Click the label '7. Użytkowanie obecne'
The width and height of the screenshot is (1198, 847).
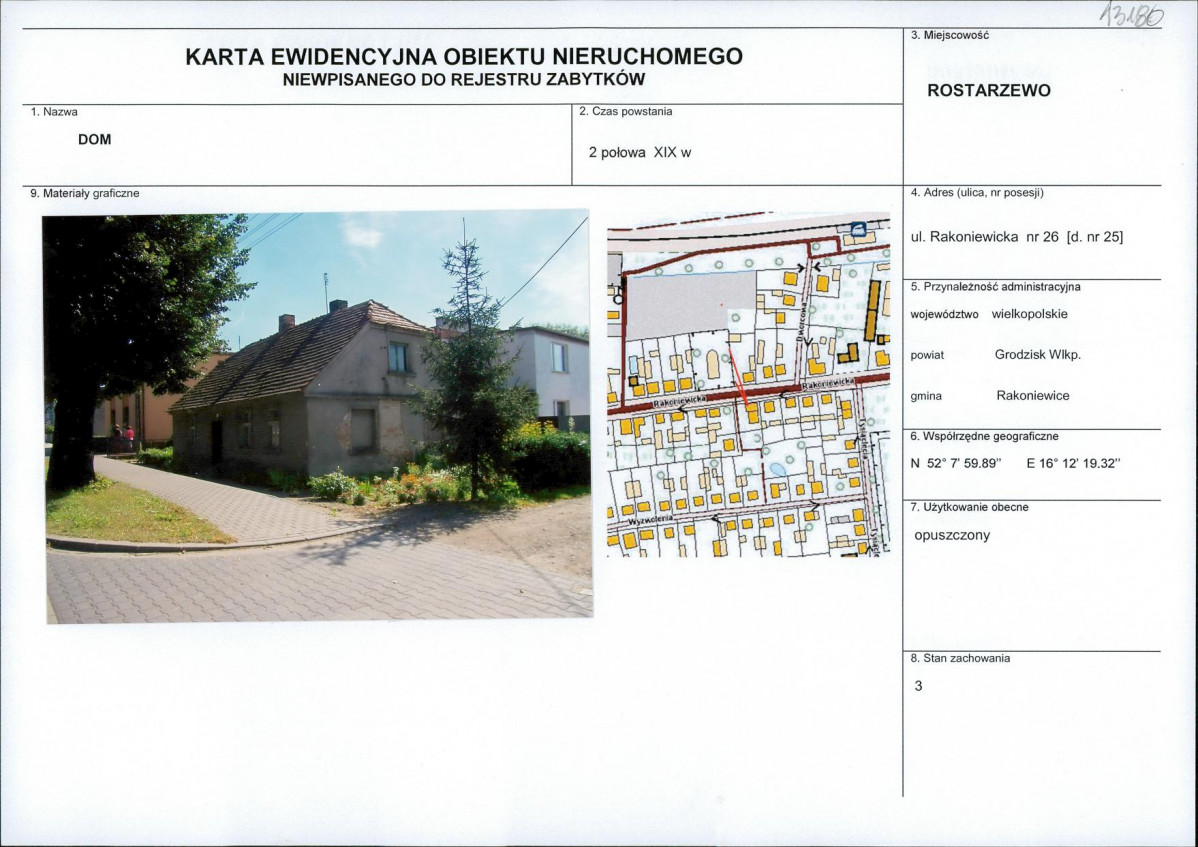[970, 507]
